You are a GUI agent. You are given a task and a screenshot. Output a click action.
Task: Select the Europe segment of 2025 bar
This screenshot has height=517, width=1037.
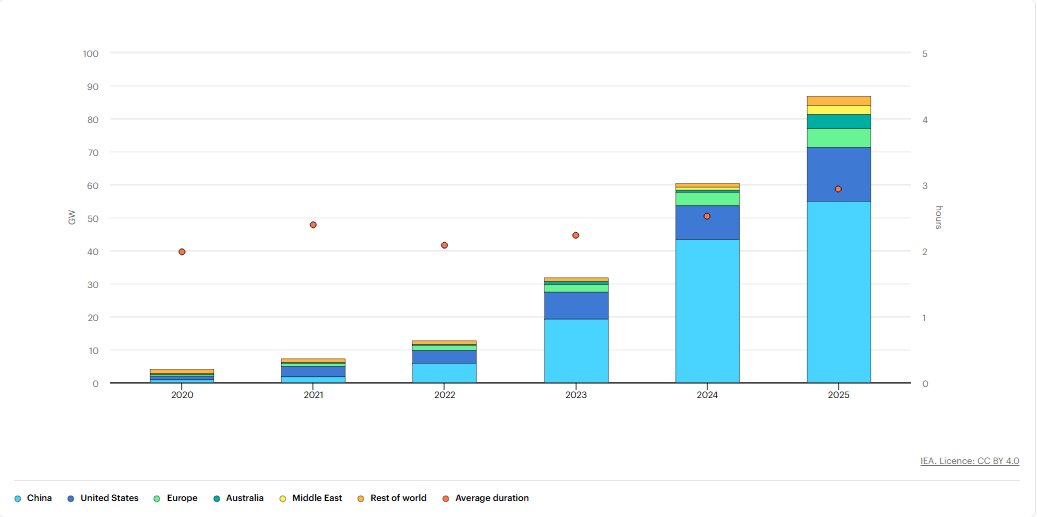click(839, 138)
